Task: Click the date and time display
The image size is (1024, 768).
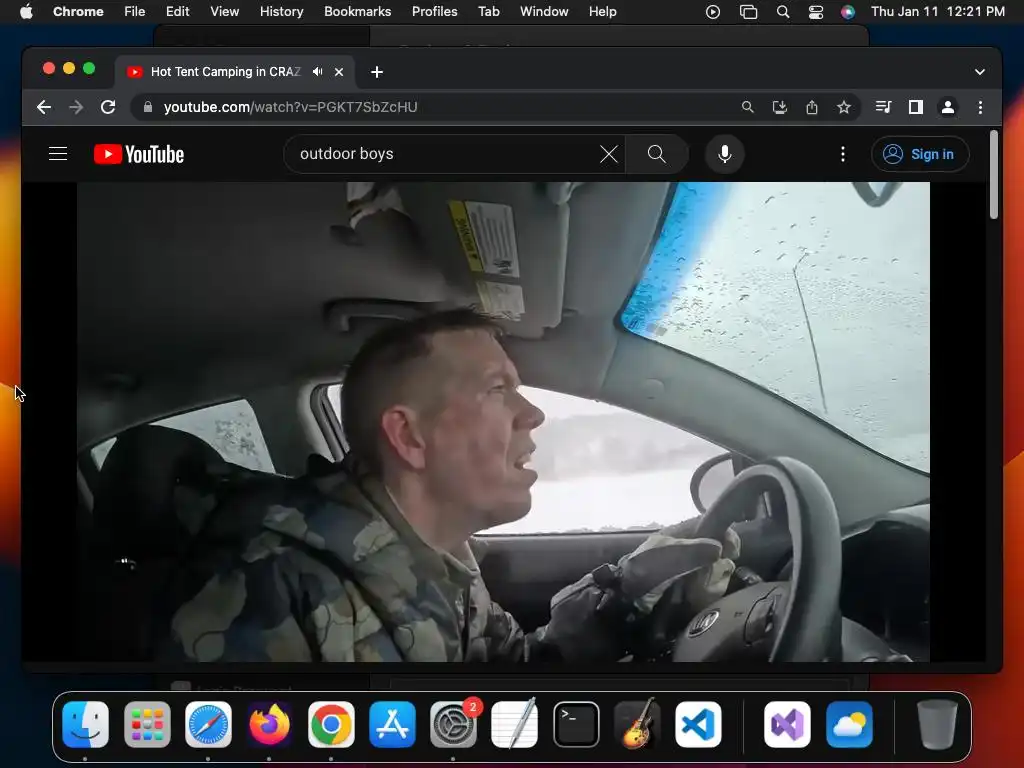Action: [x=938, y=12]
